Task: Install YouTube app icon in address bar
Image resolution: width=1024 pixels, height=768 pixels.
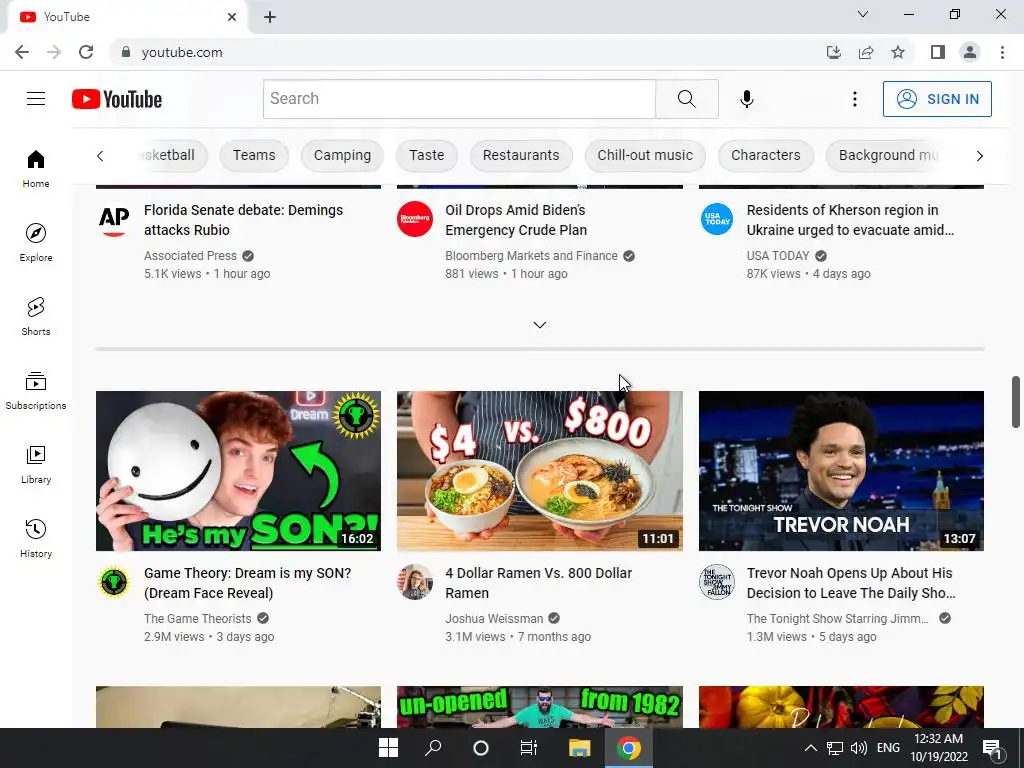Action: pos(834,52)
